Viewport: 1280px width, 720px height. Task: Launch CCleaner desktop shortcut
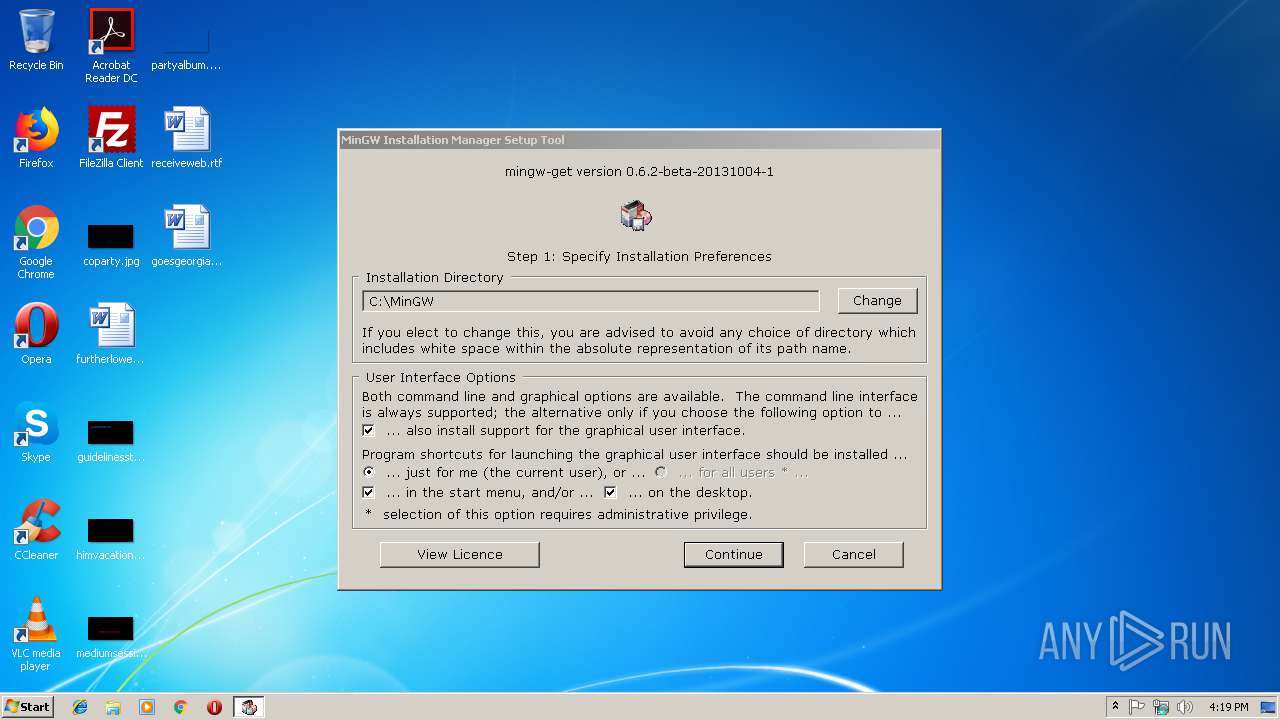36,530
